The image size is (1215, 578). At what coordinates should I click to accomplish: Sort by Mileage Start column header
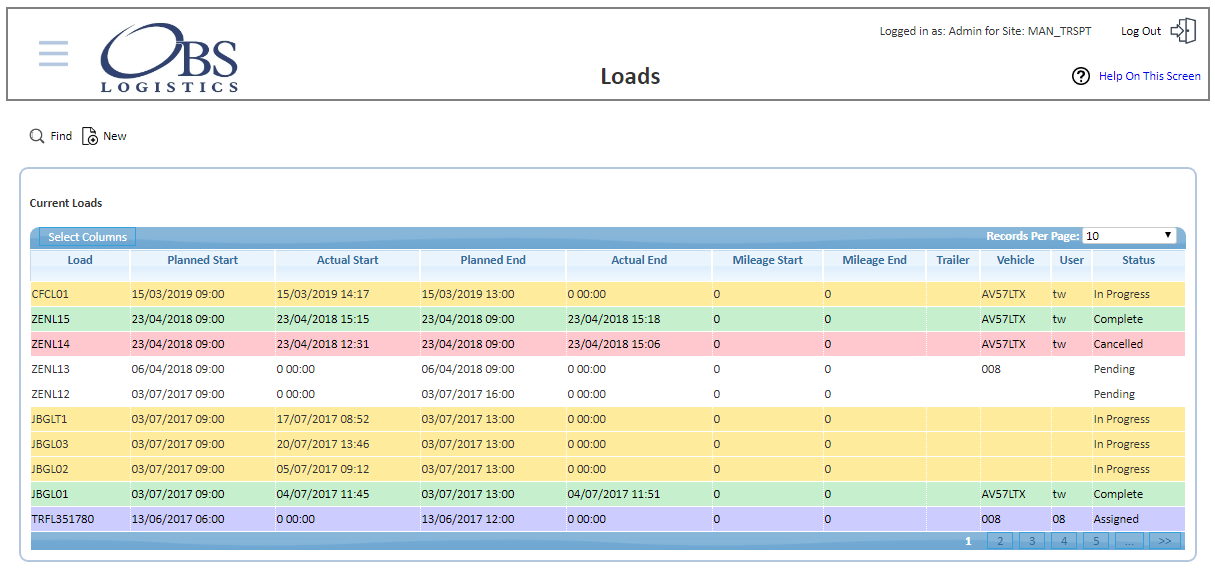pyautogui.click(x=767, y=260)
